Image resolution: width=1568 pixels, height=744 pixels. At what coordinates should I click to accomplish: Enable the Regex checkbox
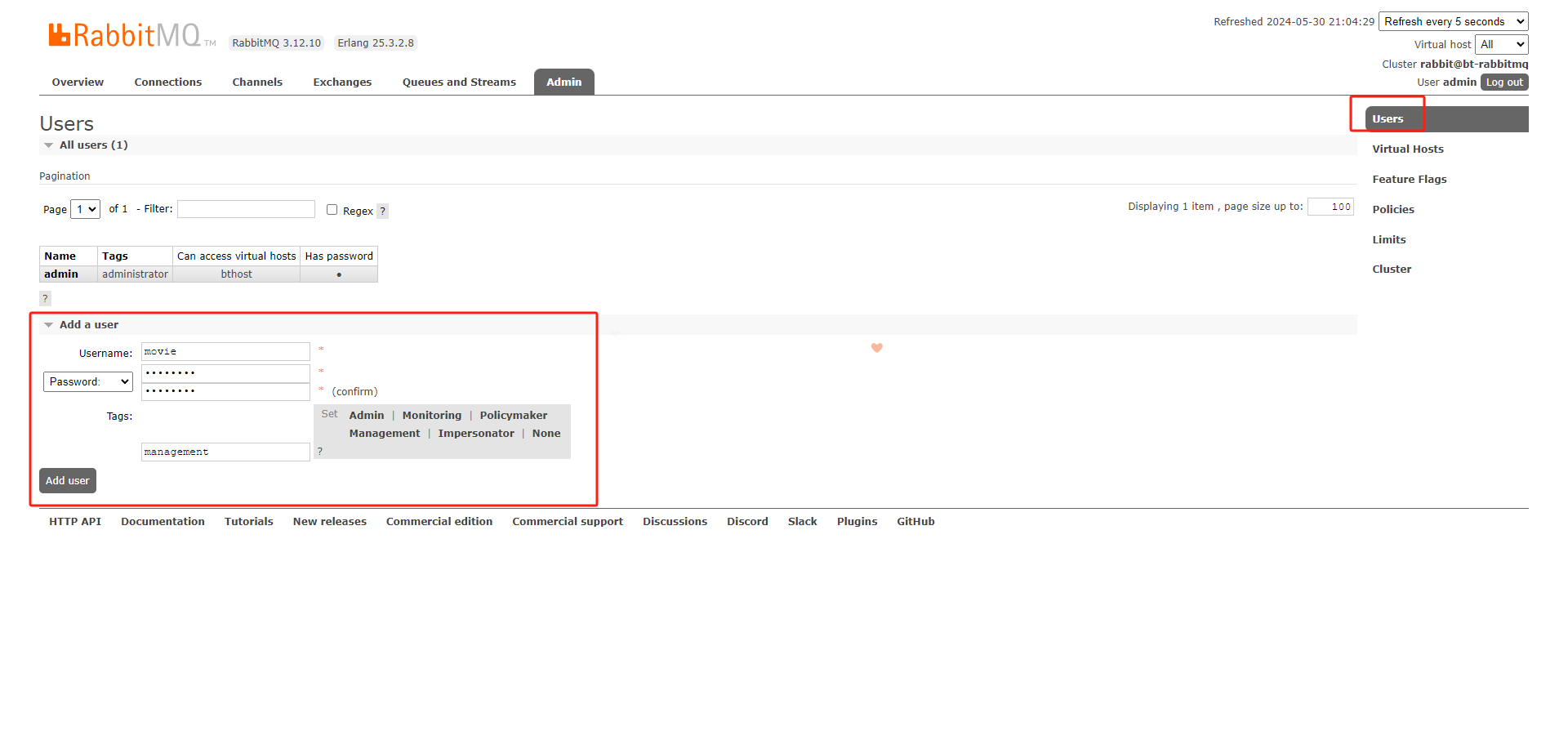pyautogui.click(x=332, y=210)
